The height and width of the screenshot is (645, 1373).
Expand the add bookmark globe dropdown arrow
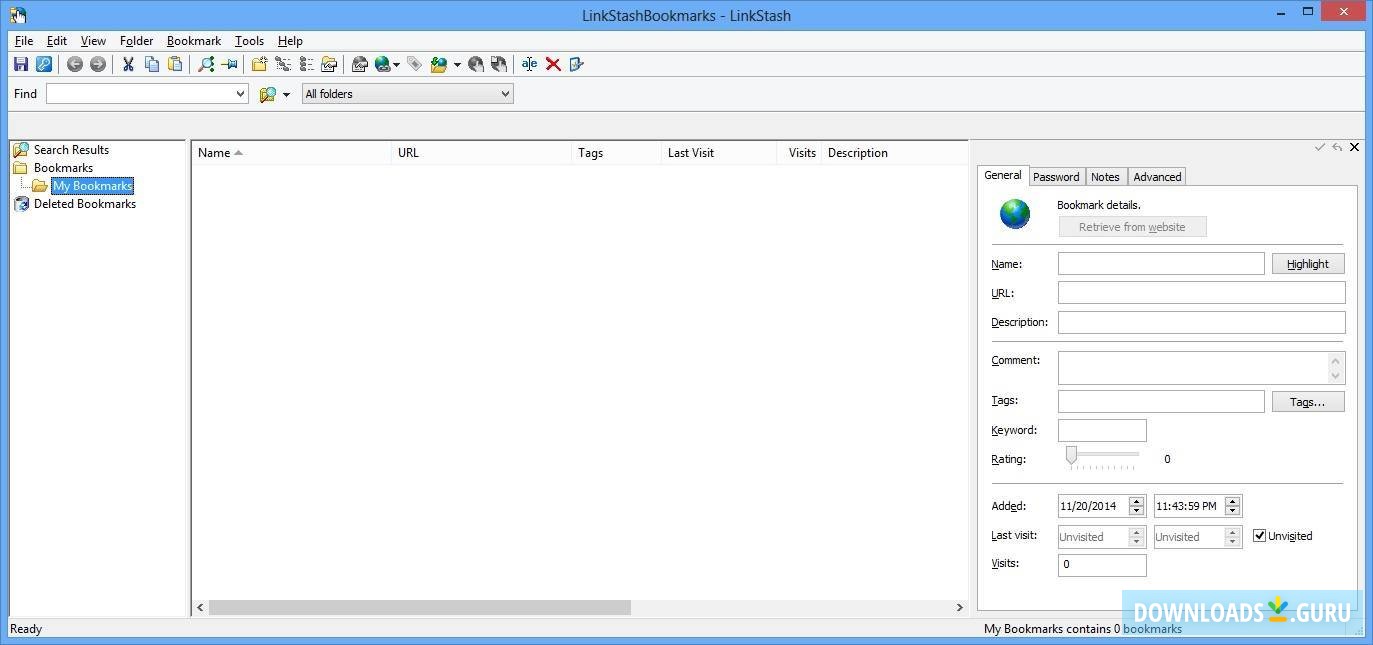coord(397,65)
